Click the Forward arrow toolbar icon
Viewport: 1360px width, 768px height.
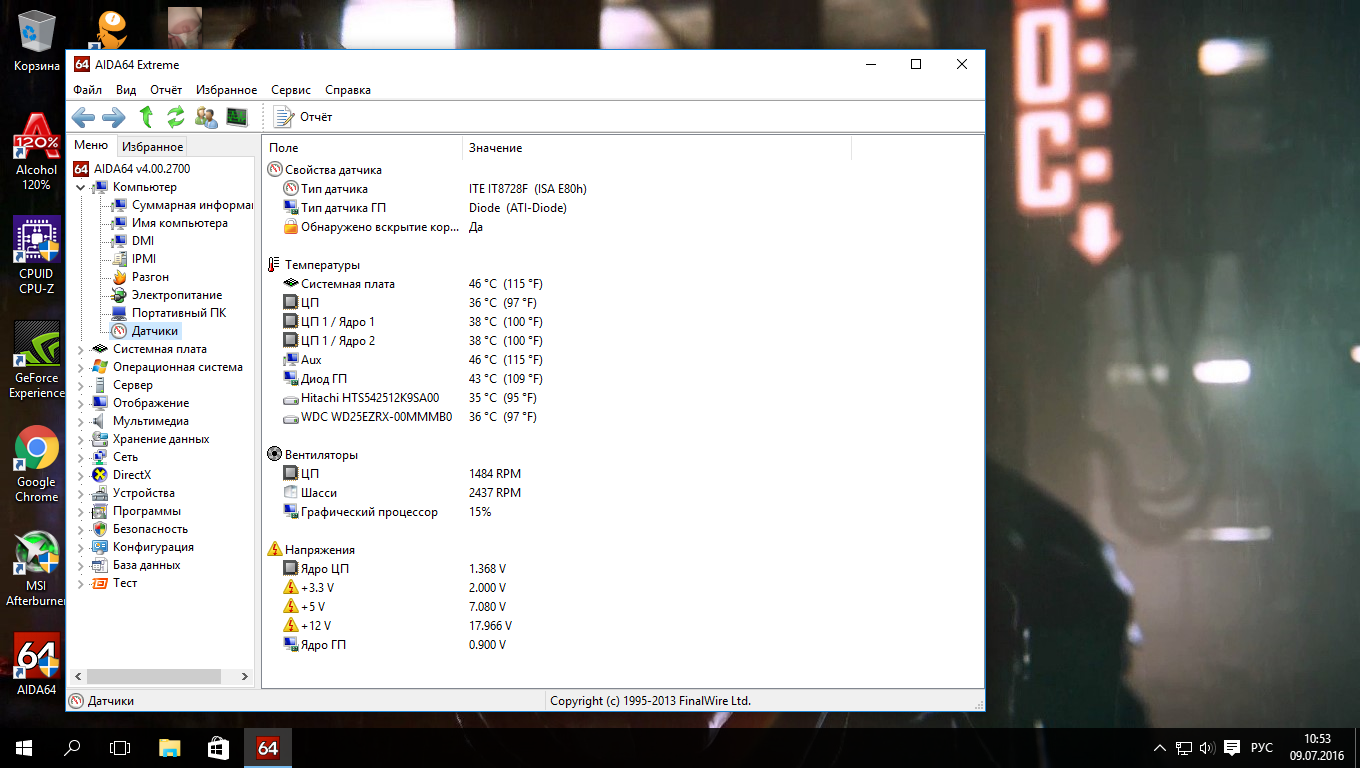coord(113,117)
